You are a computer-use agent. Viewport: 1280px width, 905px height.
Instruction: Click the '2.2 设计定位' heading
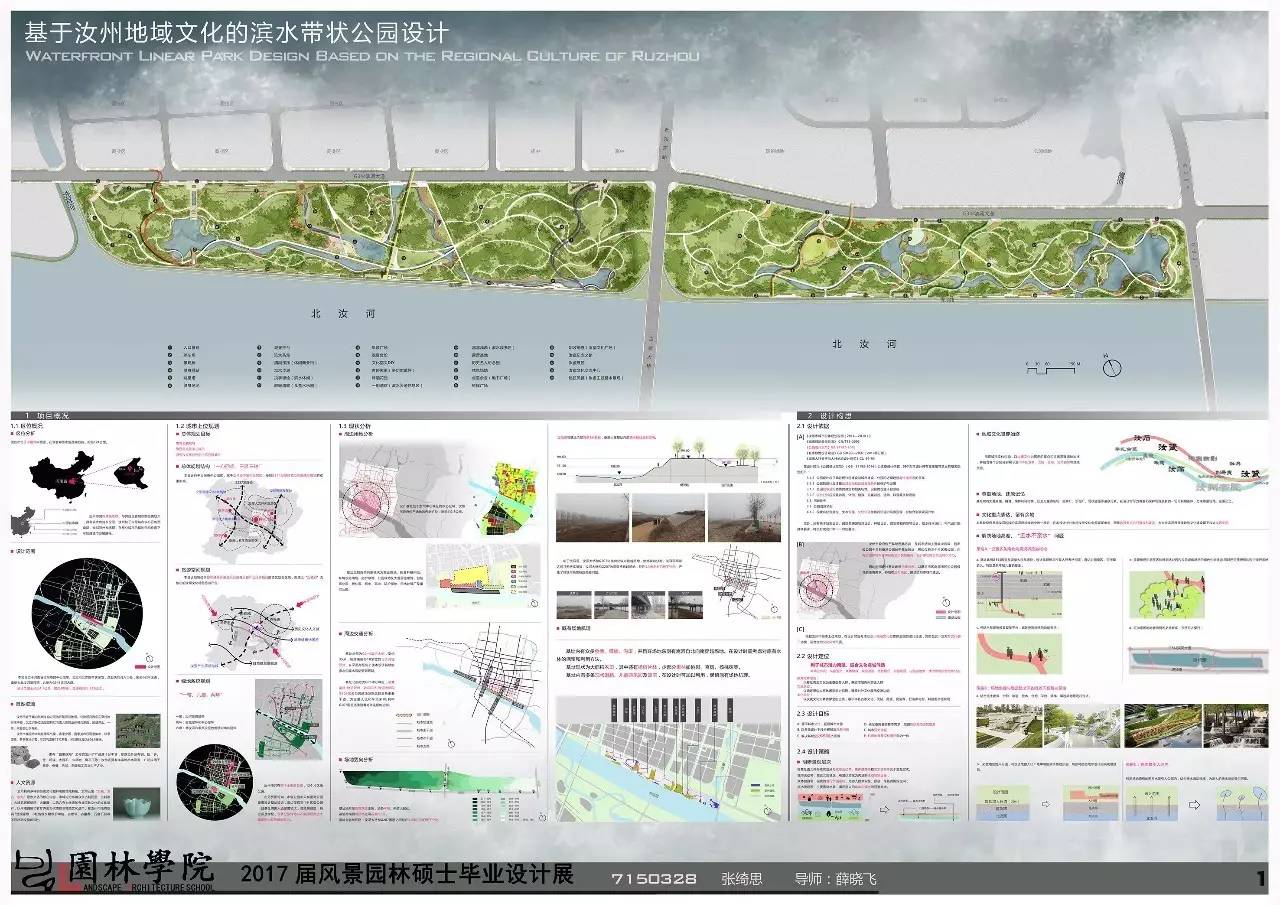tap(813, 657)
